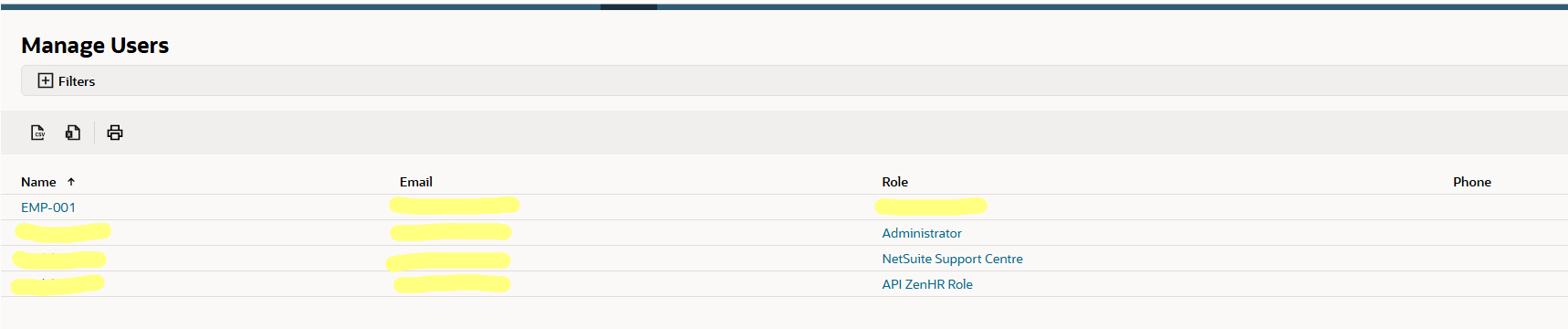Open the Administrator role link
The width and height of the screenshot is (1568, 329).
(922, 233)
